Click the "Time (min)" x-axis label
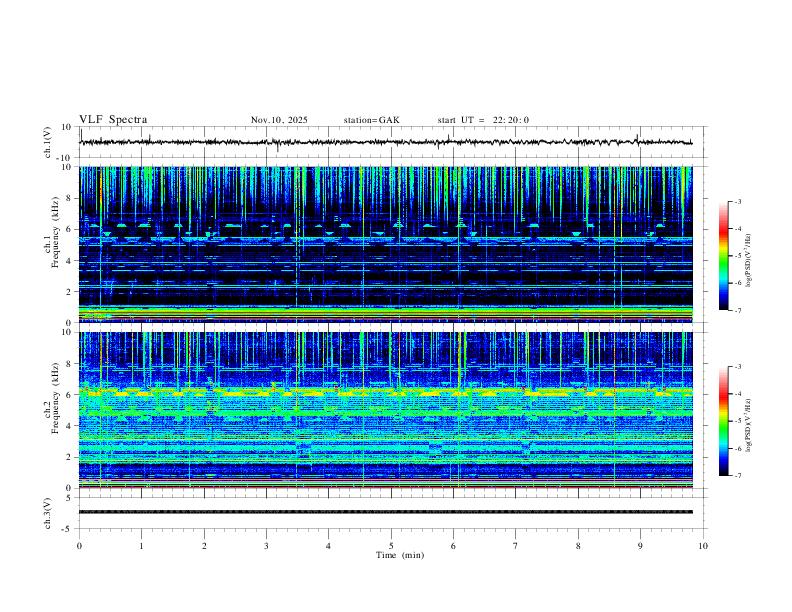 pyautogui.click(x=400, y=555)
